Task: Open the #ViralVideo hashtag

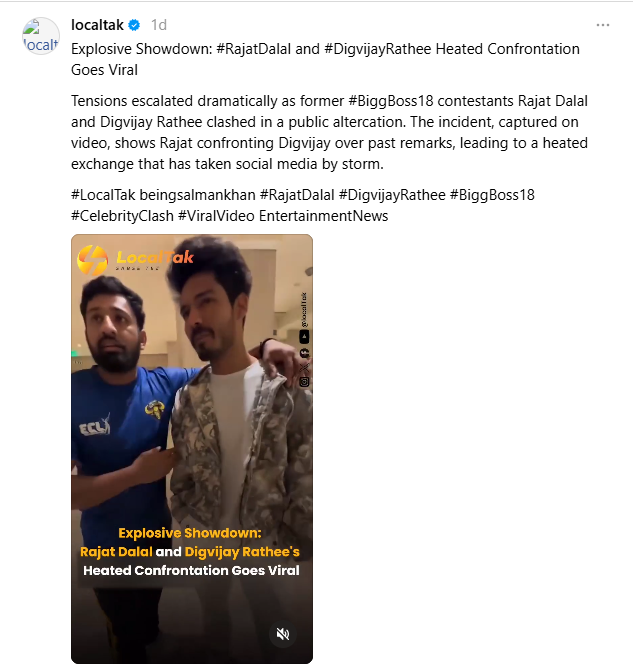Action: [x=216, y=216]
